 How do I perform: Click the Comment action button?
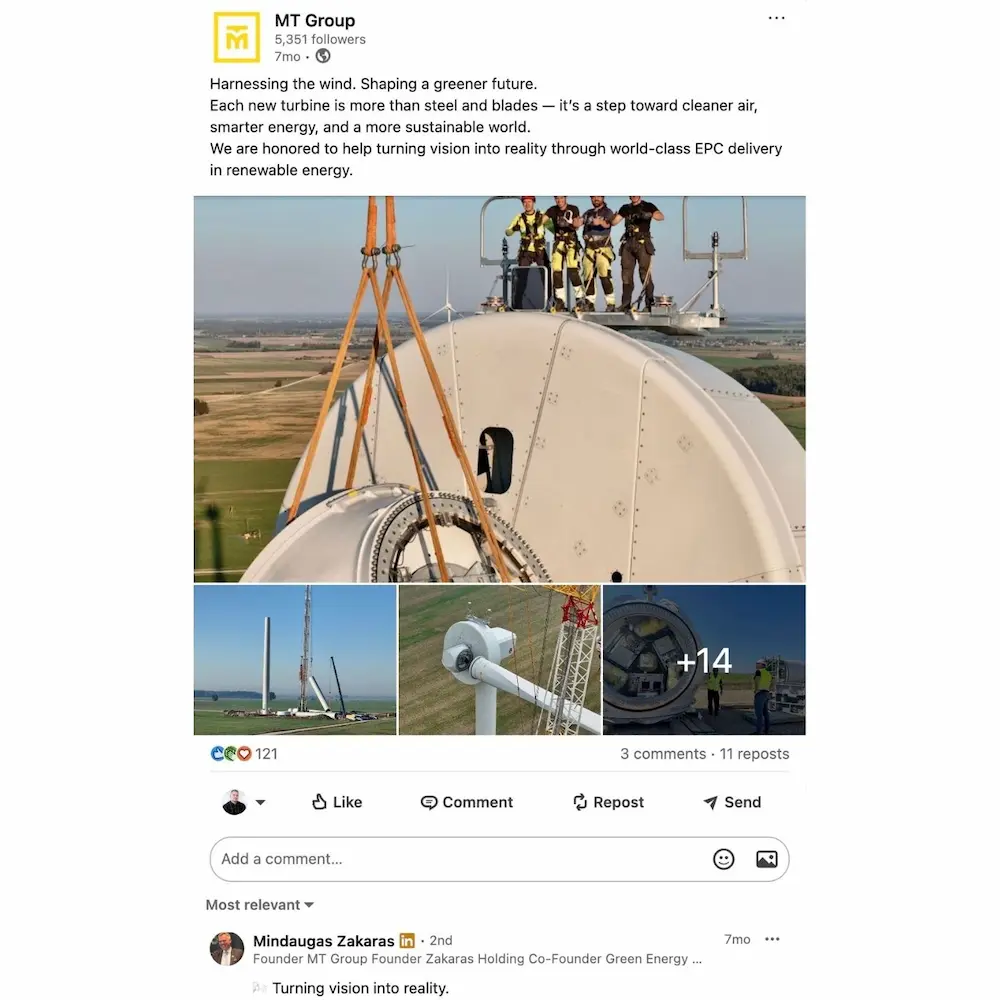467,802
